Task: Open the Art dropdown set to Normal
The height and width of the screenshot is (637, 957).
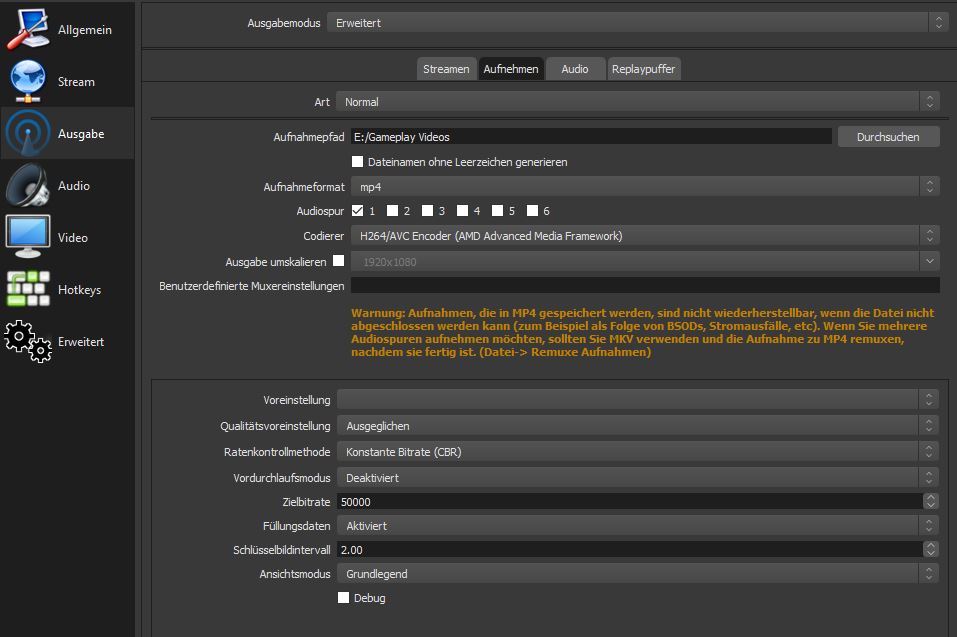Action: coord(637,102)
